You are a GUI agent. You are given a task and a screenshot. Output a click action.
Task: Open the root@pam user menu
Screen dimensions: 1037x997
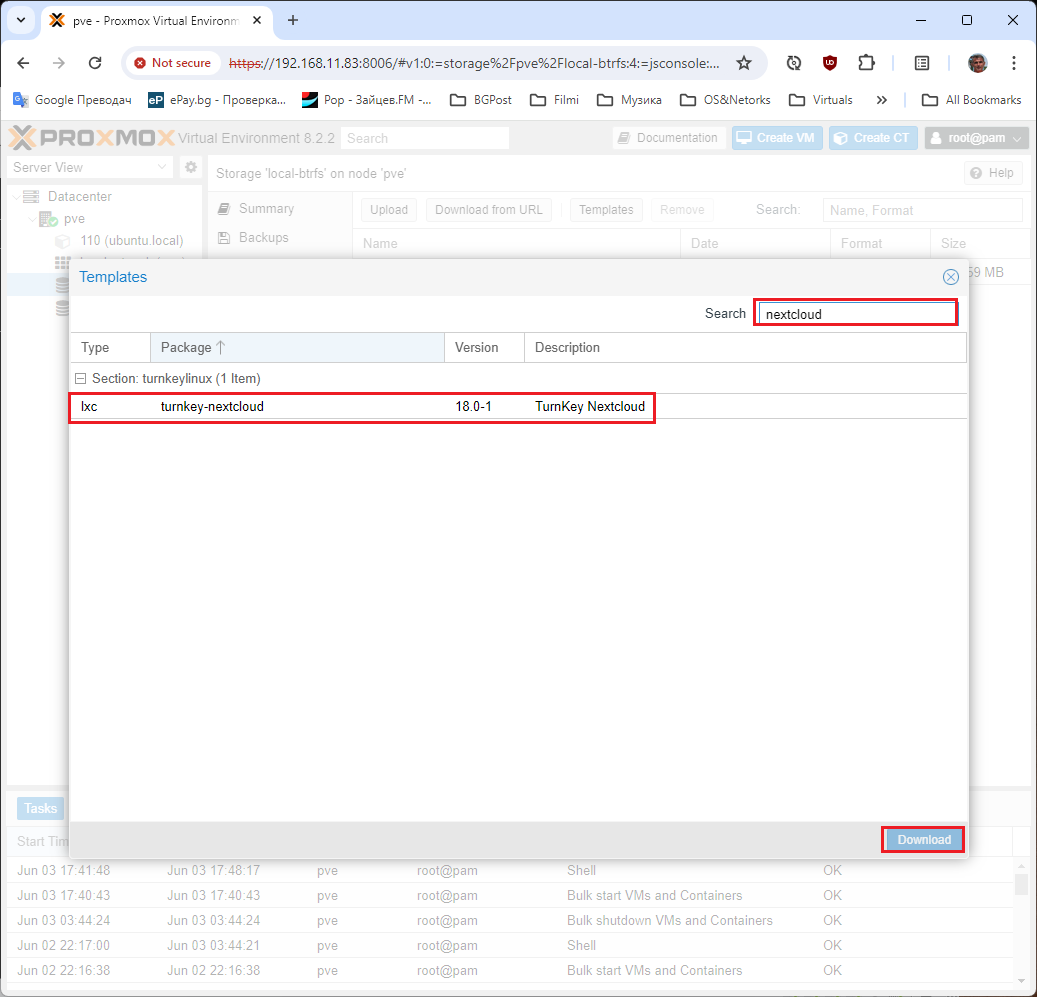[976, 138]
